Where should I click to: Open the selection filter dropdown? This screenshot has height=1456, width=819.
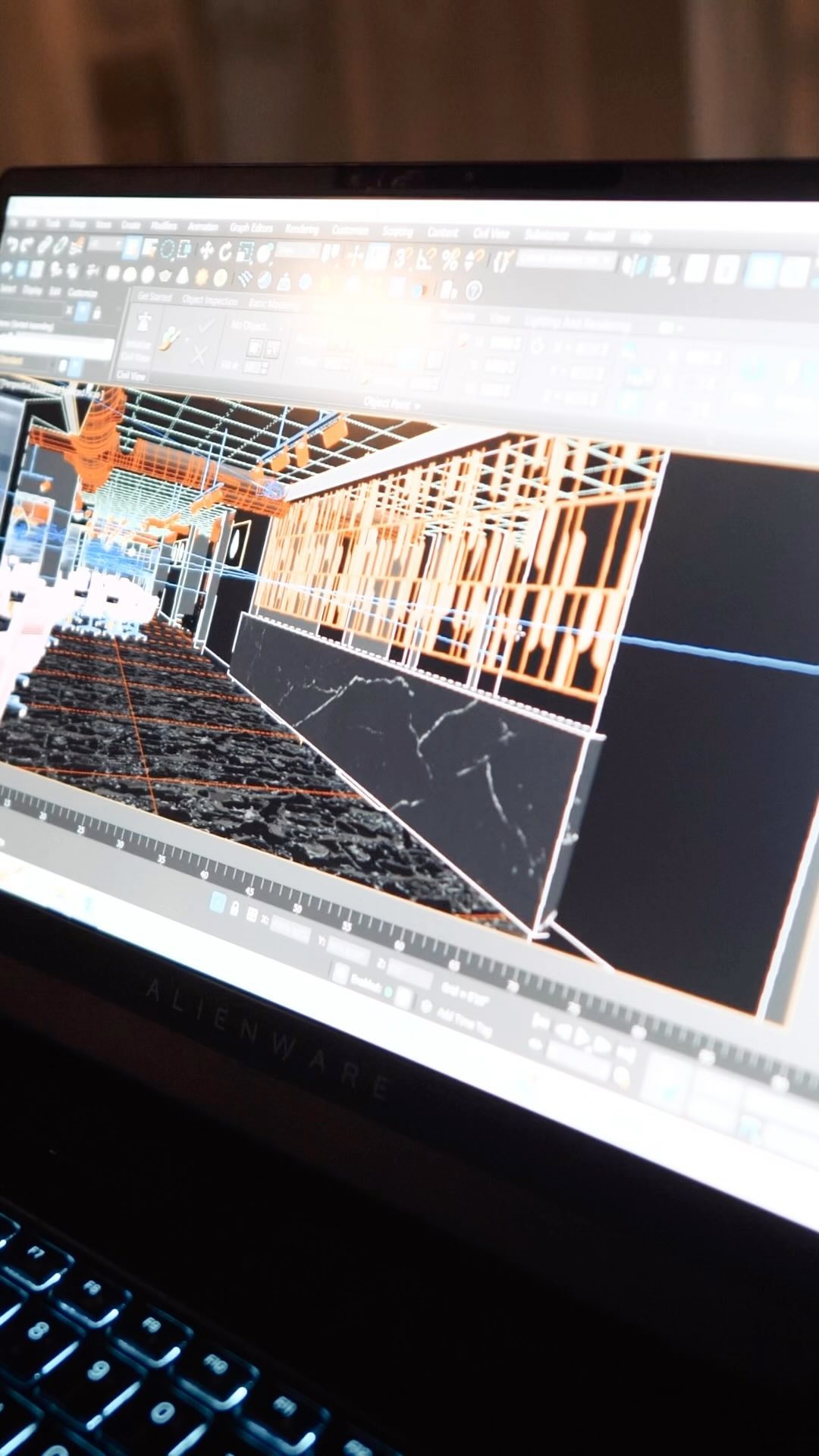pyautogui.click(x=105, y=246)
